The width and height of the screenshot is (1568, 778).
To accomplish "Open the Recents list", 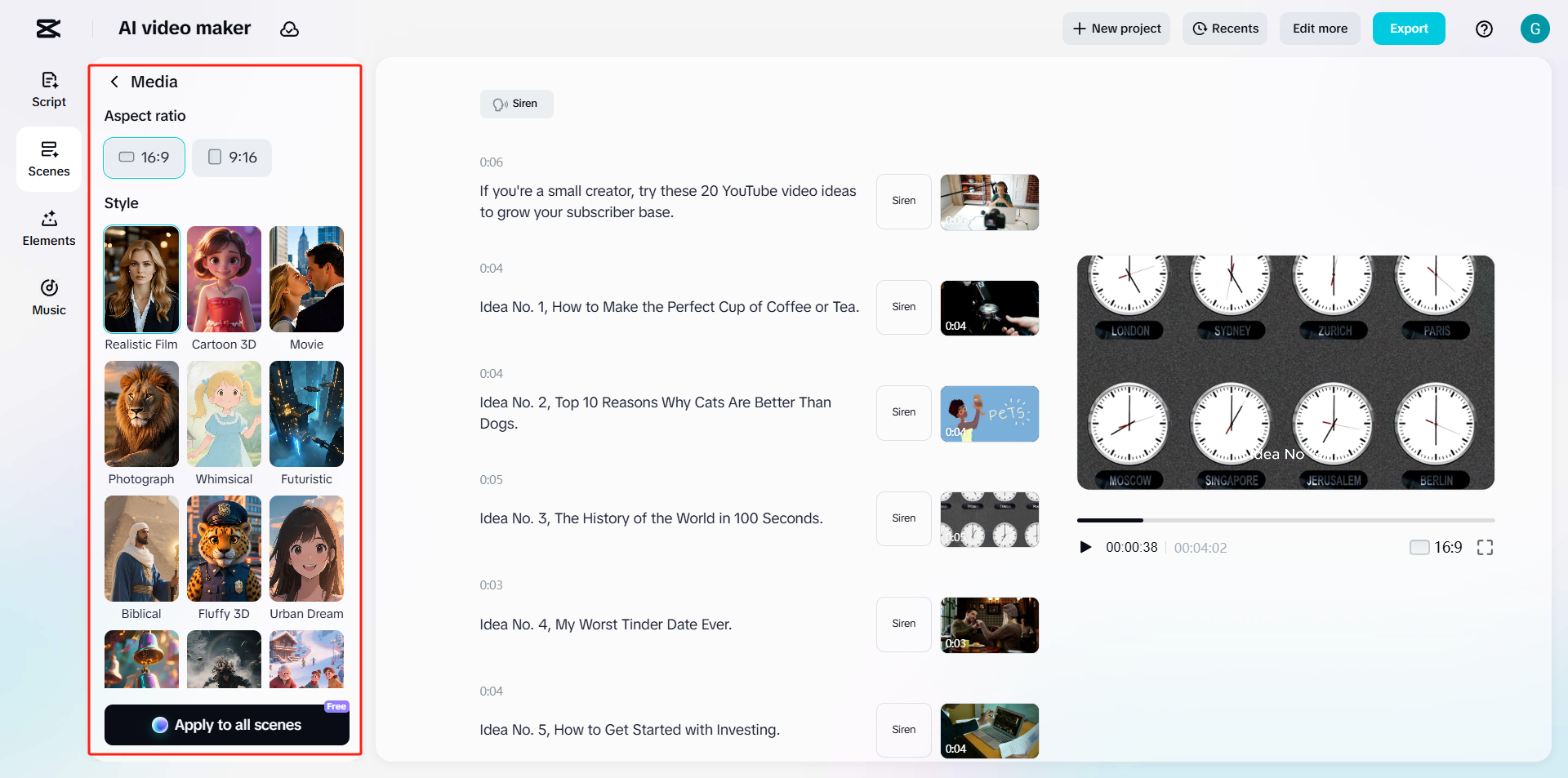I will (x=1225, y=29).
